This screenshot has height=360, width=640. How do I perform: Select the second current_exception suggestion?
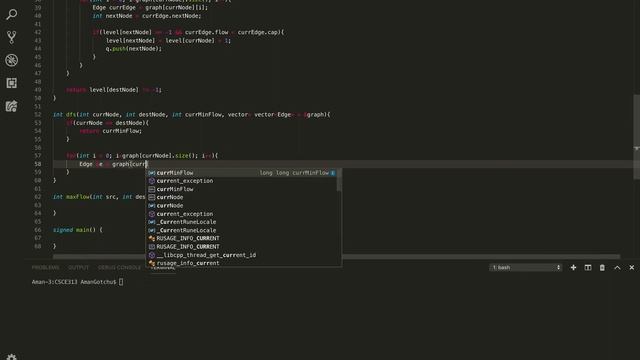pos(241,214)
